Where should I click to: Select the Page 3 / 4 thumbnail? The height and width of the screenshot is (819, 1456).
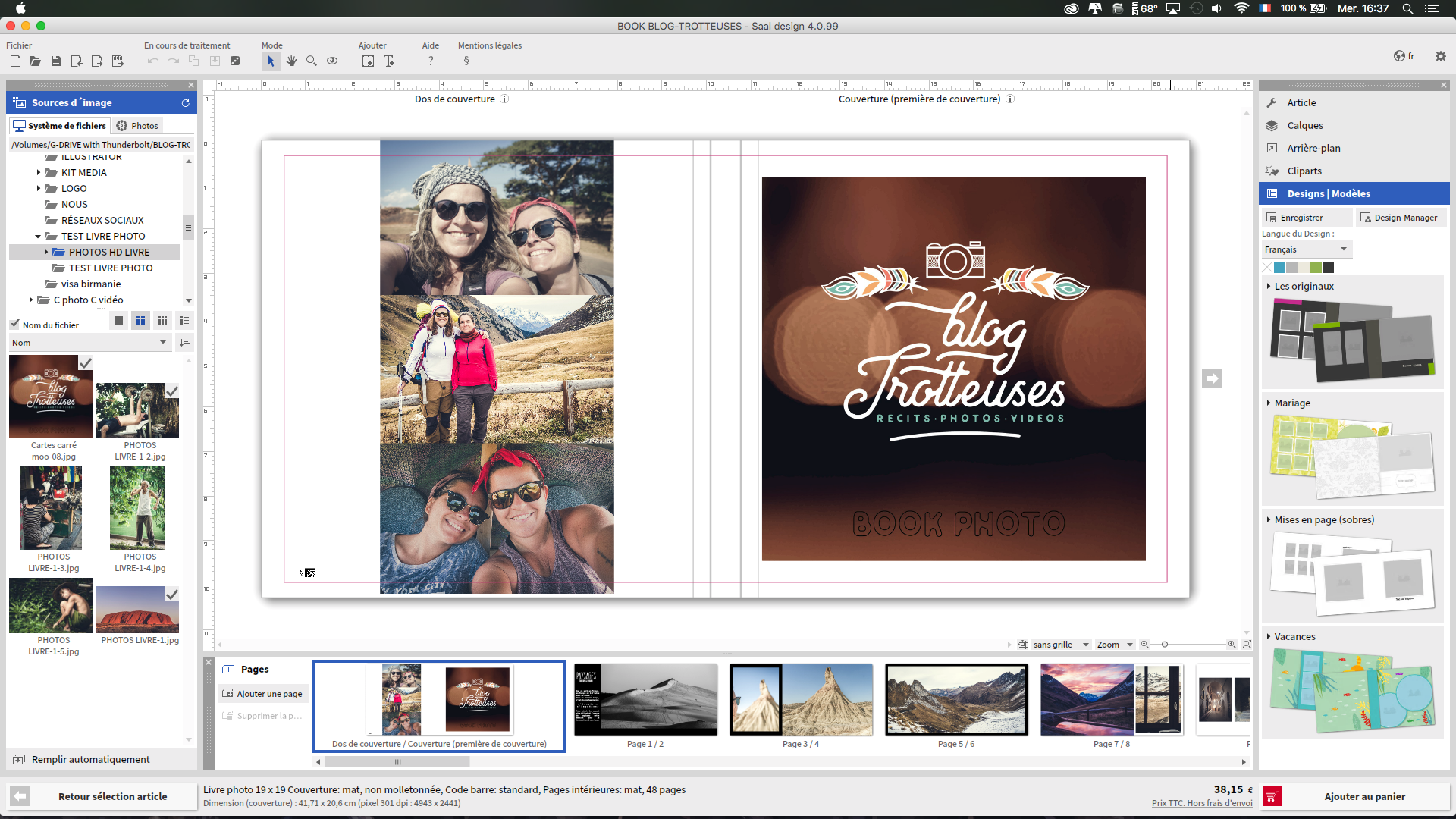pos(801,700)
